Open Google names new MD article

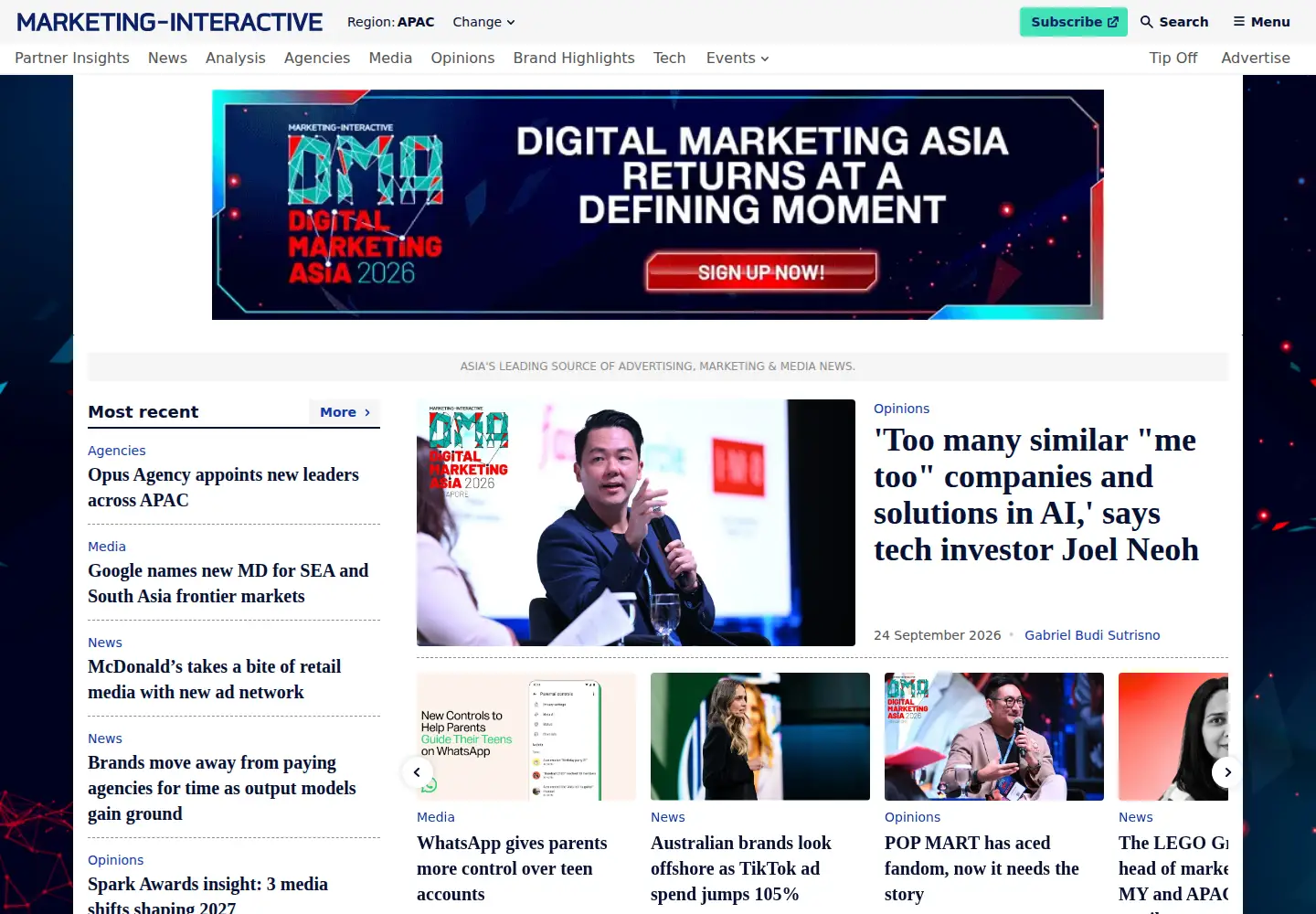coord(228,583)
